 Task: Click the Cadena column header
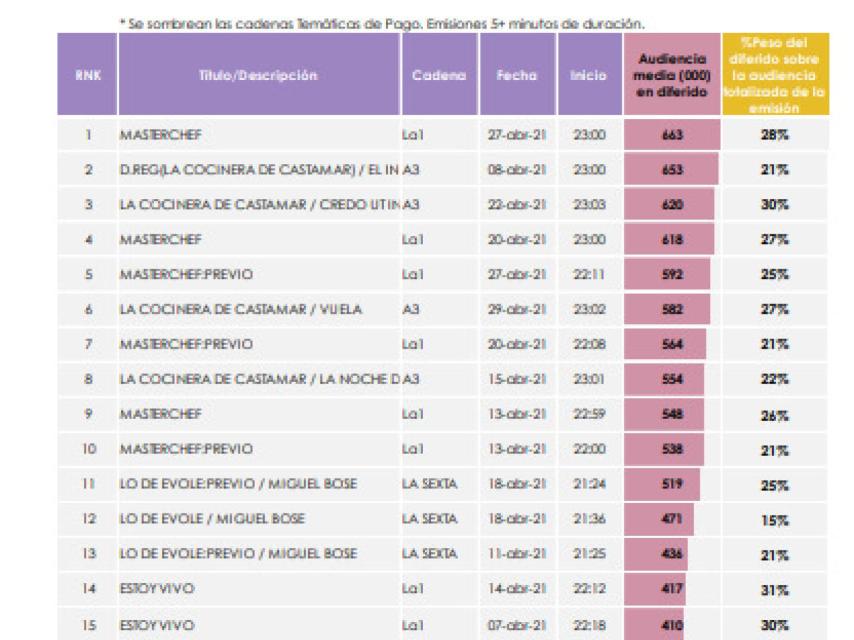439,75
